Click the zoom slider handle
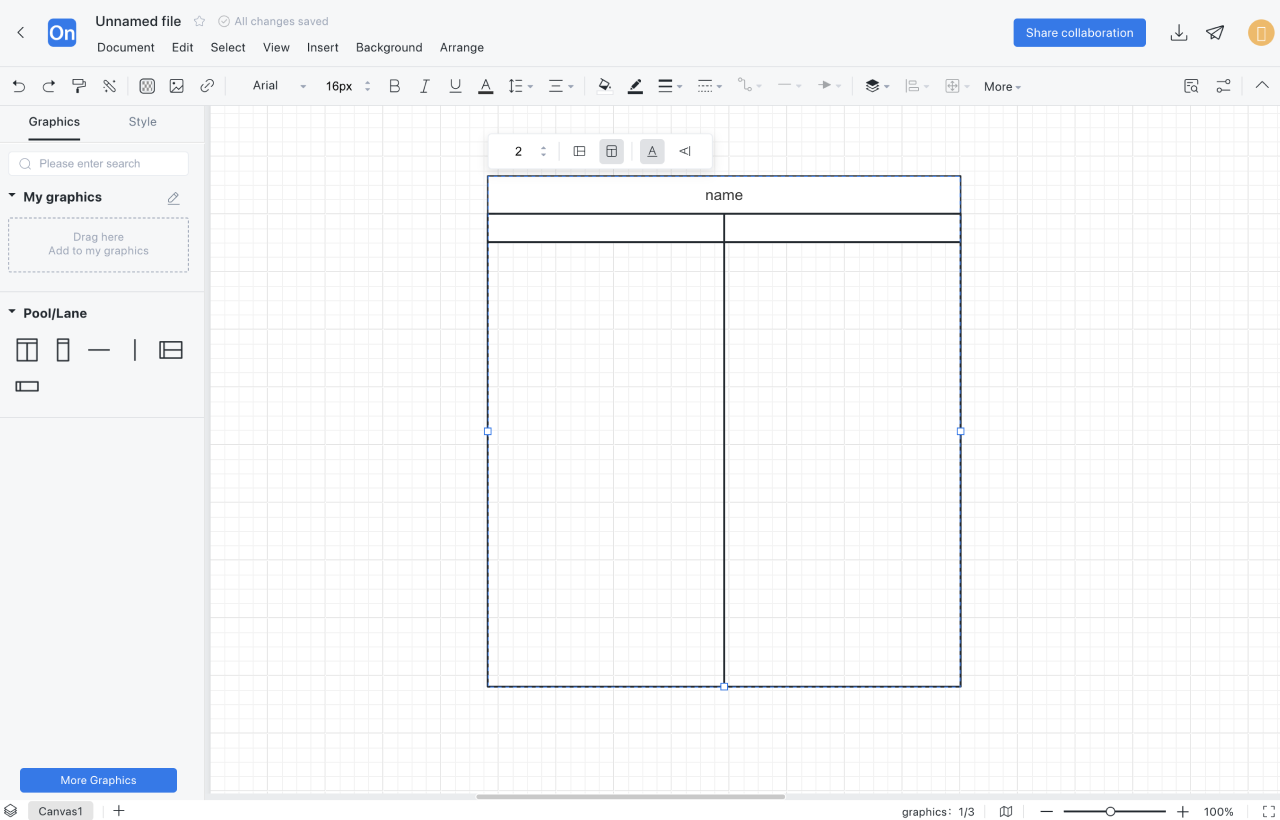The width and height of the screenshot is (1280, 820). [1110, 812]
